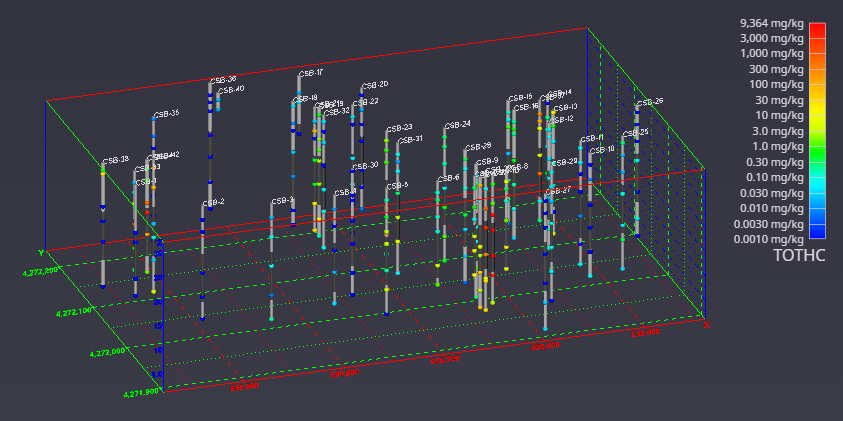Click the 1.0 mg/kg legend label

click(x=781, y=146)
